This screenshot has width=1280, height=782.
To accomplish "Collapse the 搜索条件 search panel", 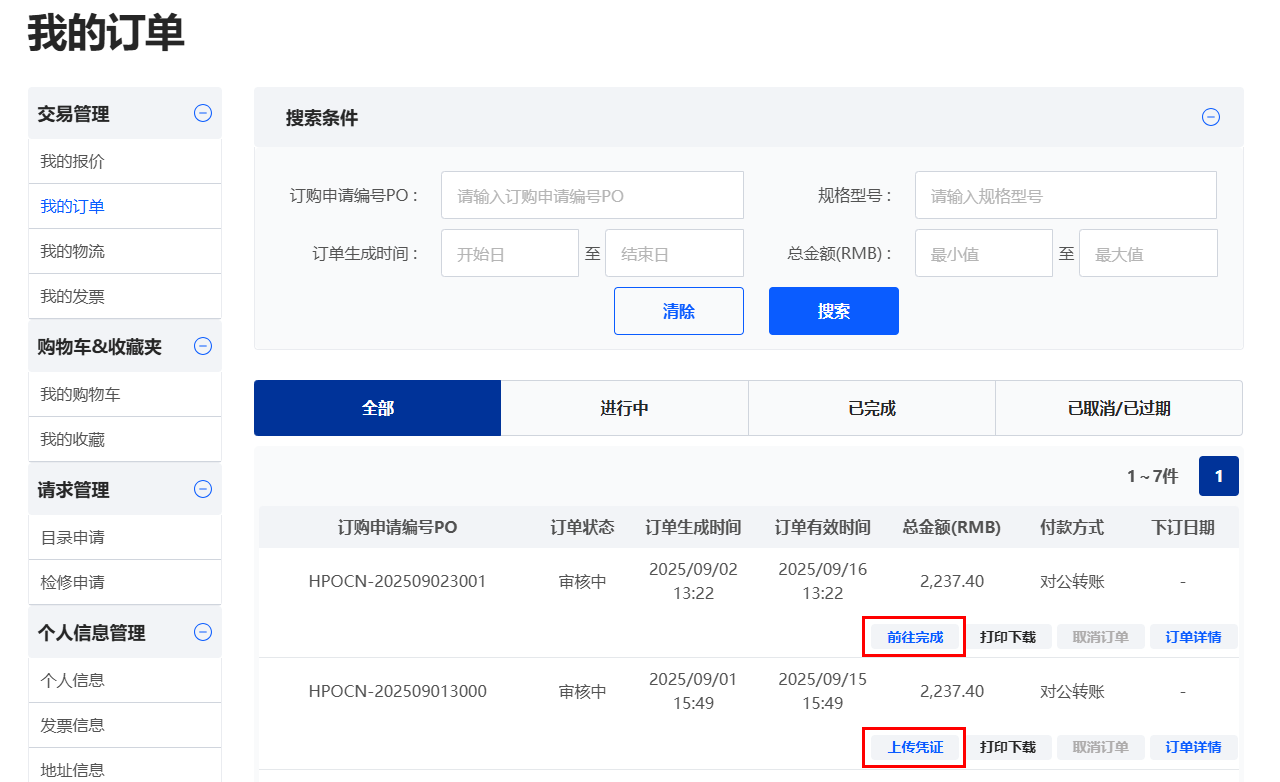I will point(1210,117).
